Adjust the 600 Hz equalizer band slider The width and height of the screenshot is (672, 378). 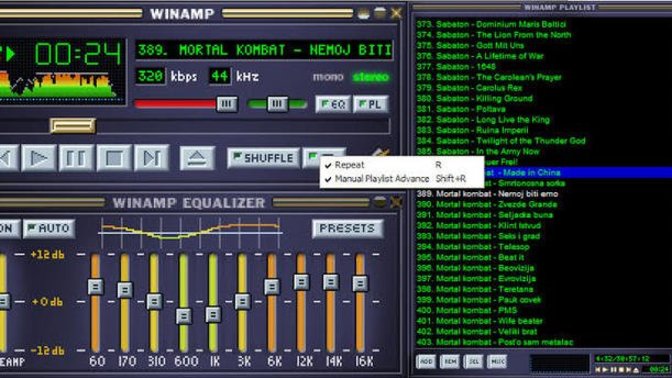click(x=184, y=316)
